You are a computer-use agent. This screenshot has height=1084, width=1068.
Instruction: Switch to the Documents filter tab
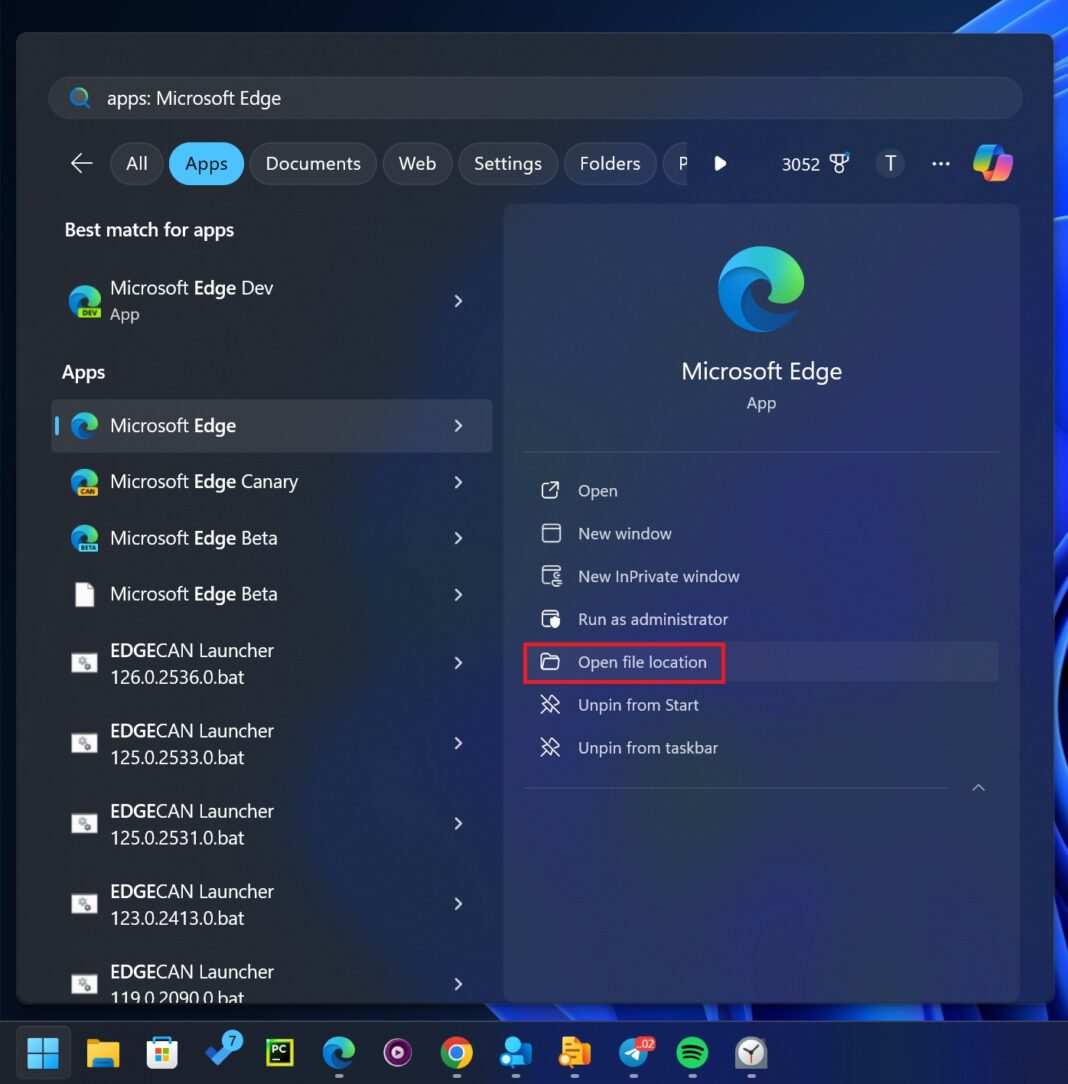313,163
